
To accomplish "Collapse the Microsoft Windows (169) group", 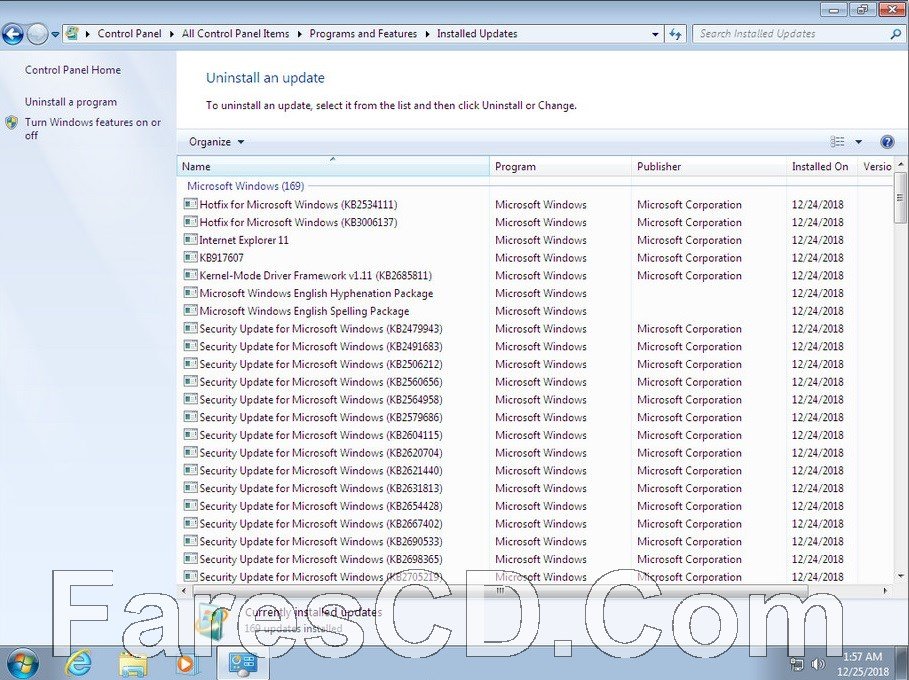I will tap(245, 186).
